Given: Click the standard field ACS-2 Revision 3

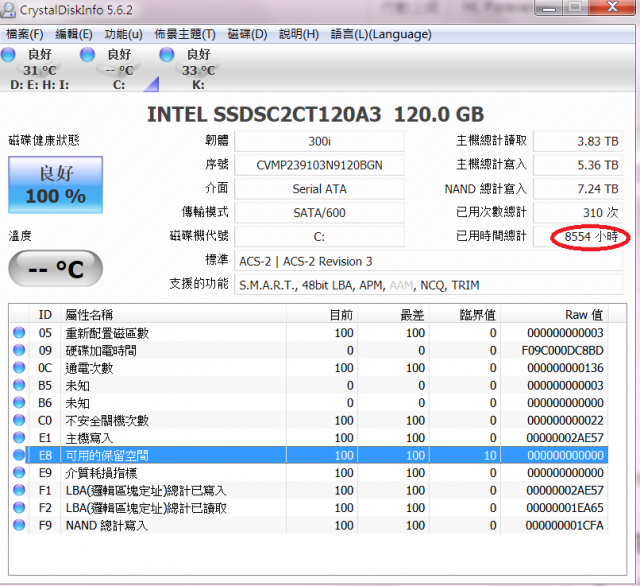Looking at the screenshot, I should [429, 261].
